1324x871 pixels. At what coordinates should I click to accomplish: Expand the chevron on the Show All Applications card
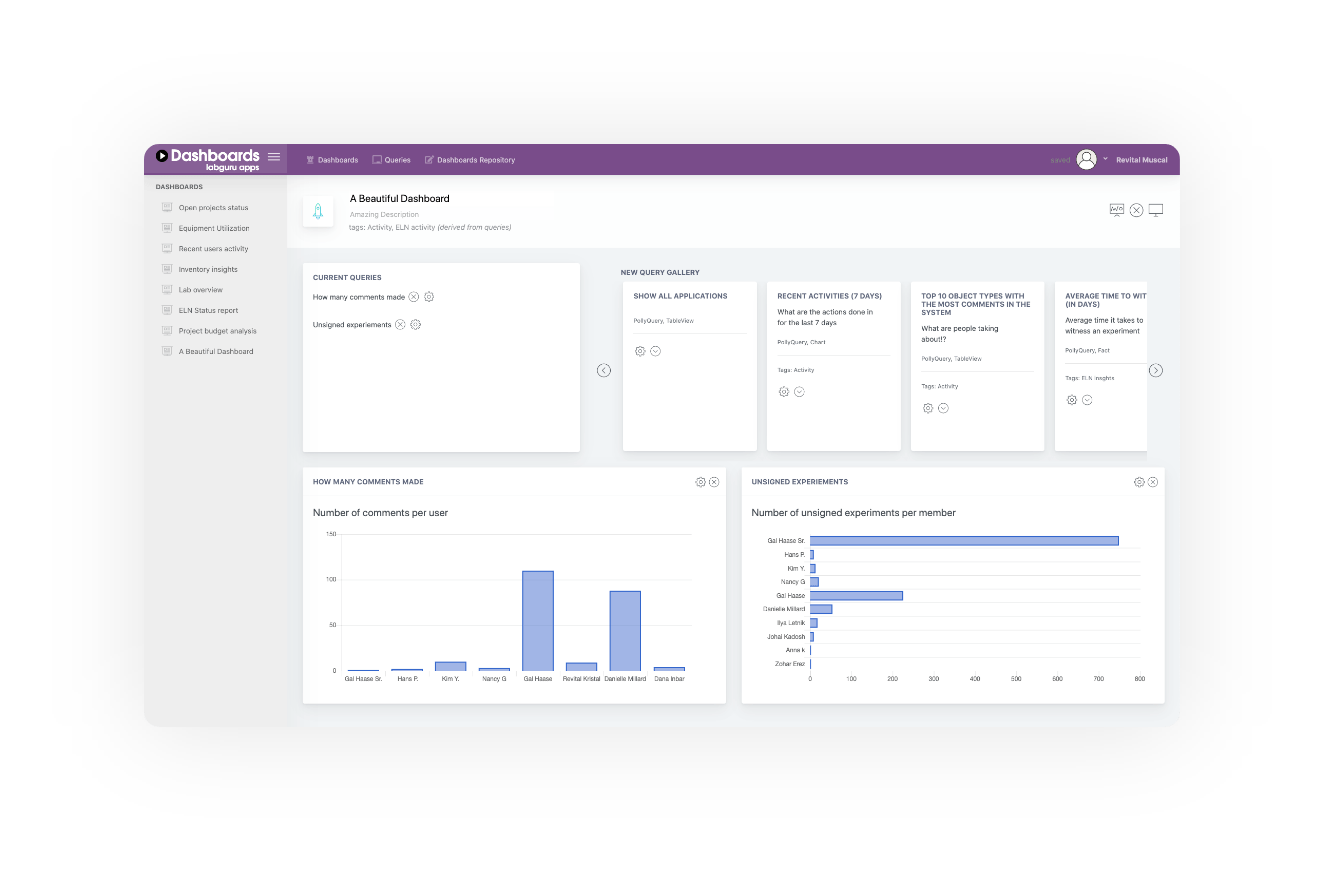coord(656,351)
